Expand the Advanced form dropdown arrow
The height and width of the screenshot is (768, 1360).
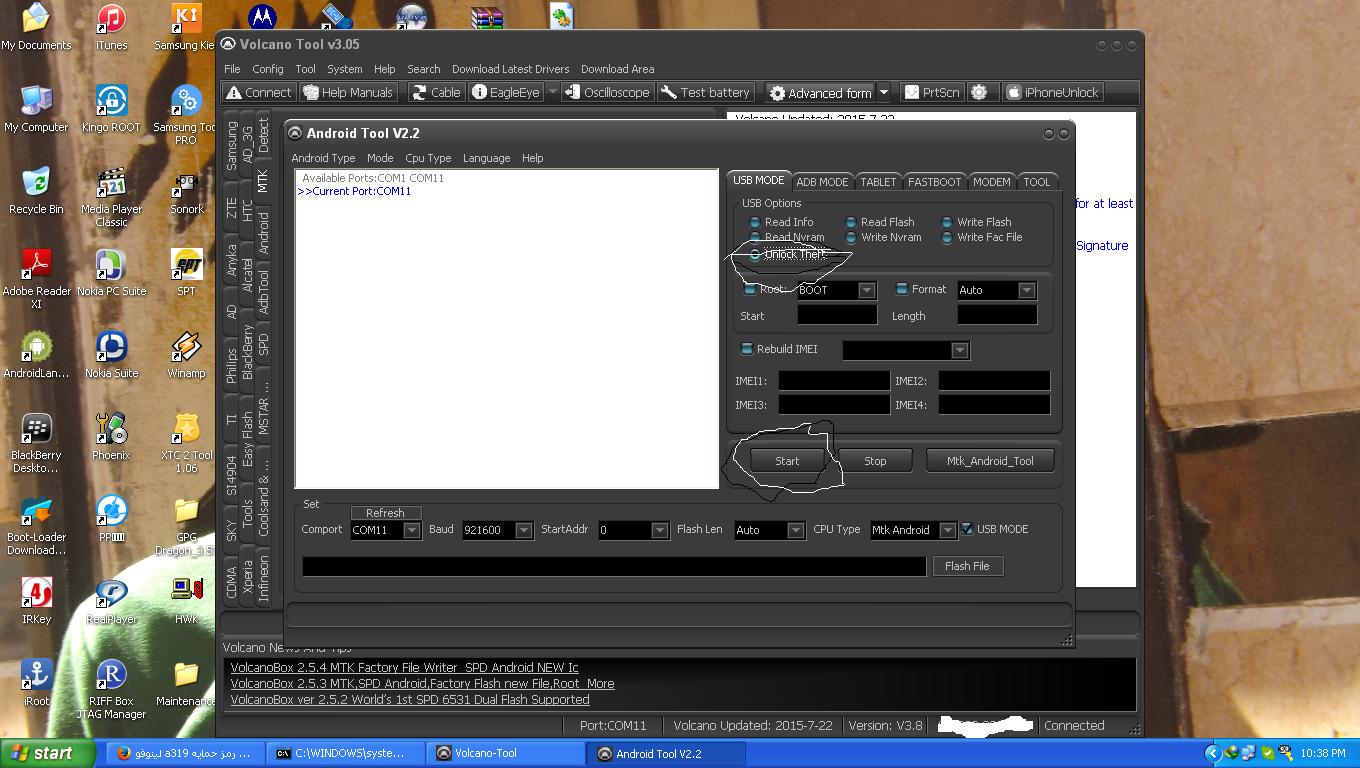click(x=884, y=92)
